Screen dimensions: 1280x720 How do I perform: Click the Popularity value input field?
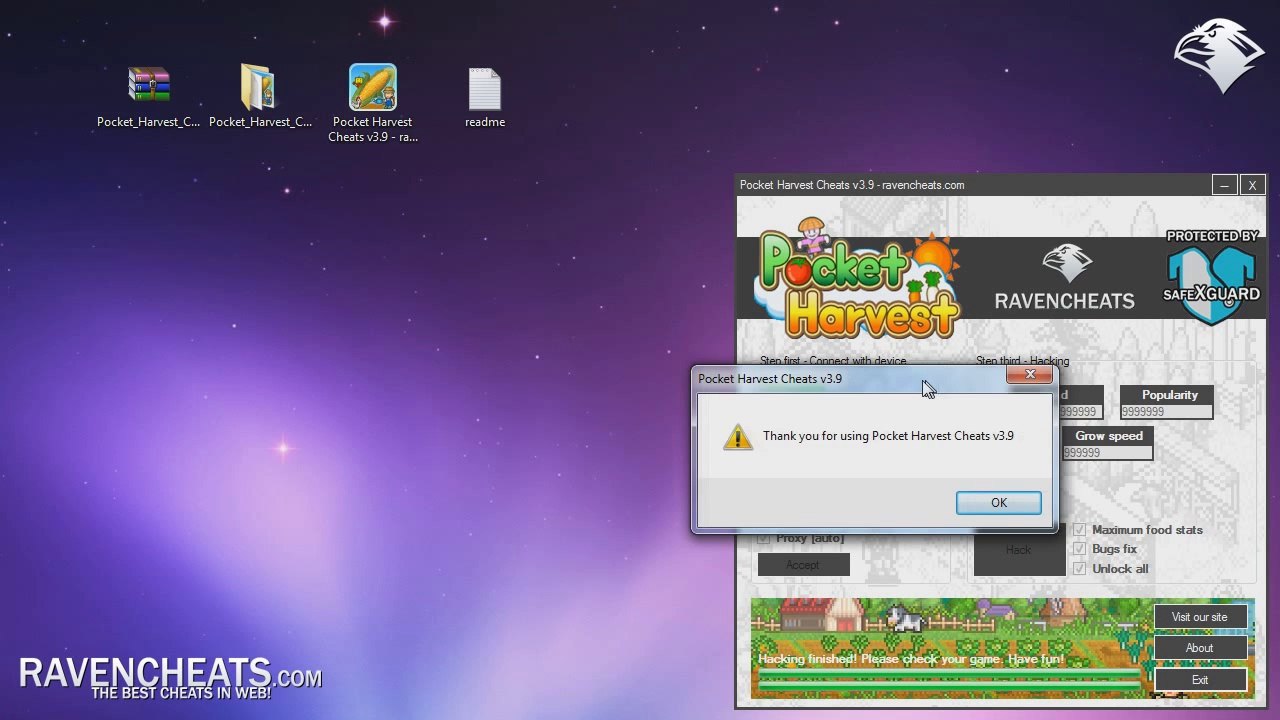pyautogui.click(x=1166, y=412)
